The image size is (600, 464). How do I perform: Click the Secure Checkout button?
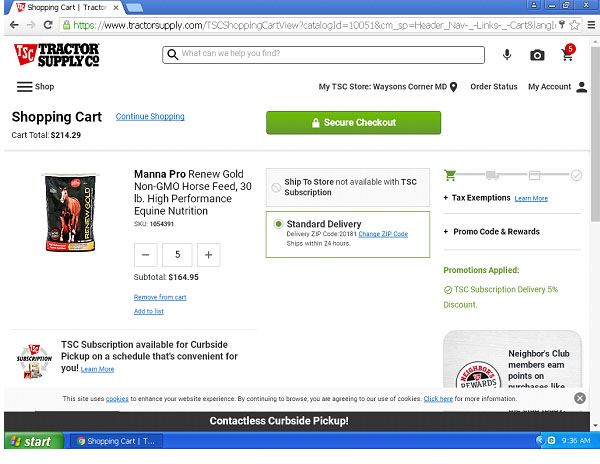pyautogui.click(x=353, y=123)
